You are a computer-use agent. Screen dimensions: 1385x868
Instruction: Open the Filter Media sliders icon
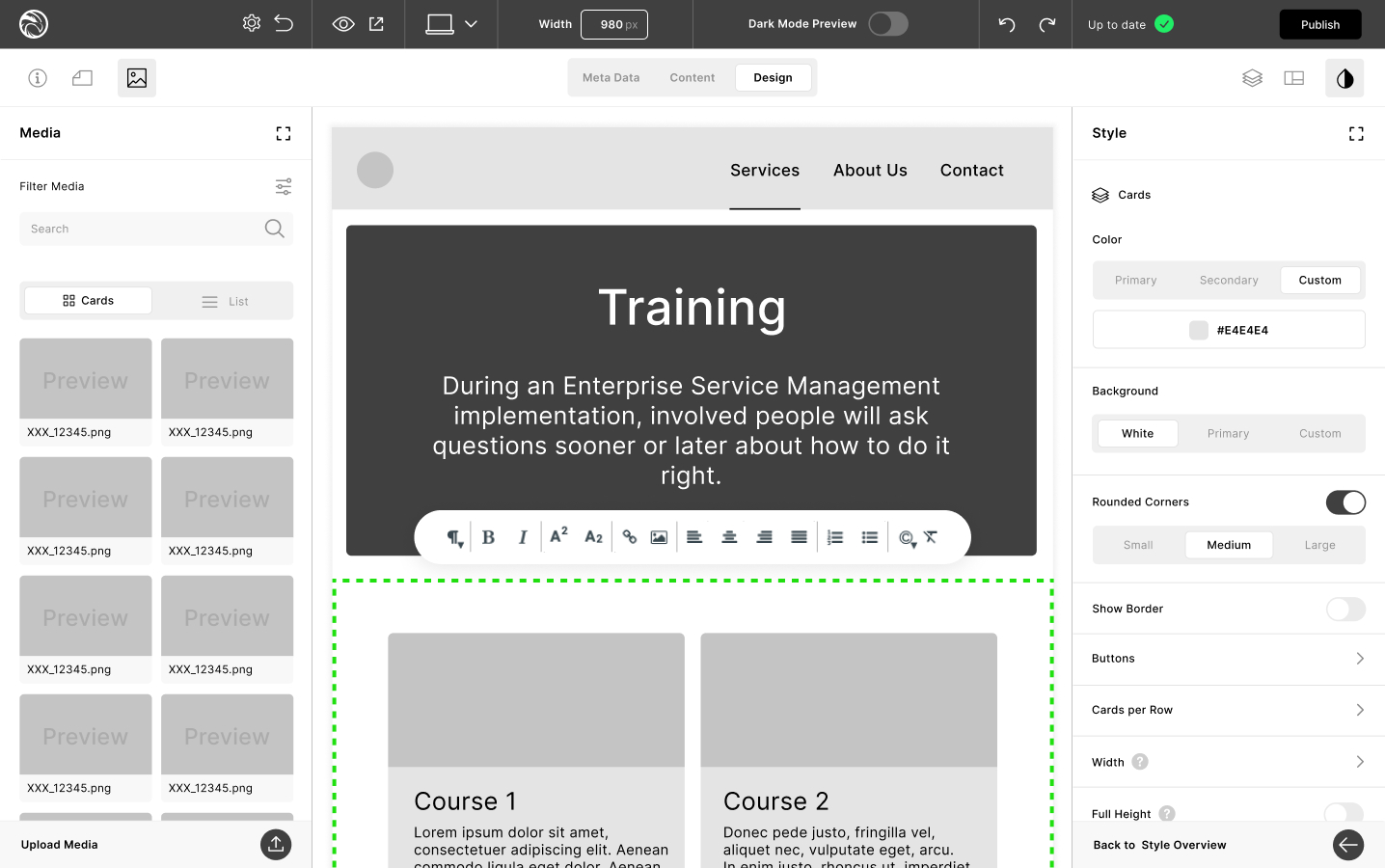(284, 186)
